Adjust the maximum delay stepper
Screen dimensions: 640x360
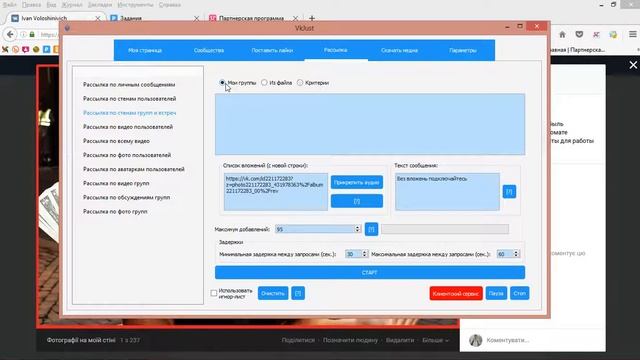coord(516,254)
